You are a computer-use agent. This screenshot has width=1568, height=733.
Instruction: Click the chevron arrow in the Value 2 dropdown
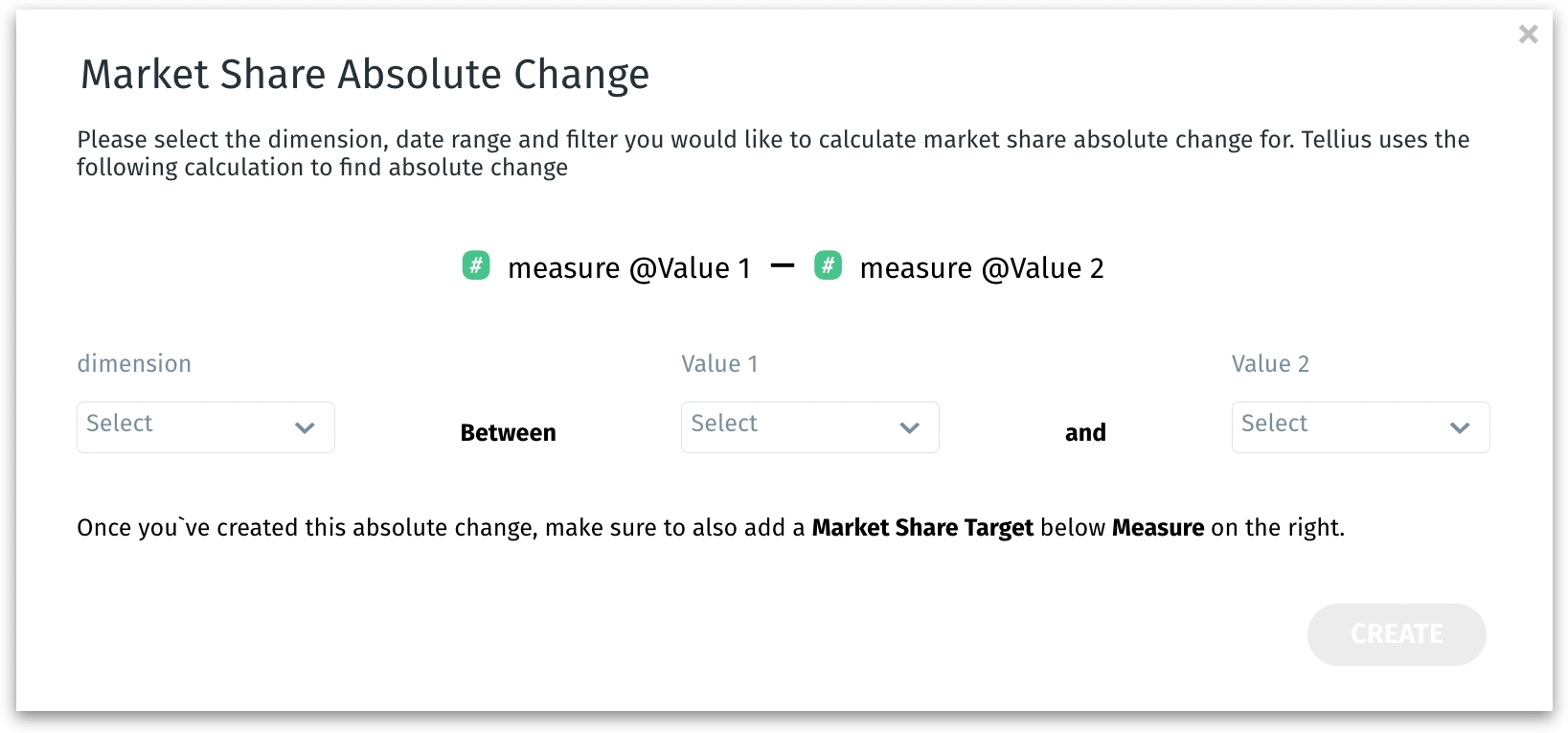[x=1459, y=428]
